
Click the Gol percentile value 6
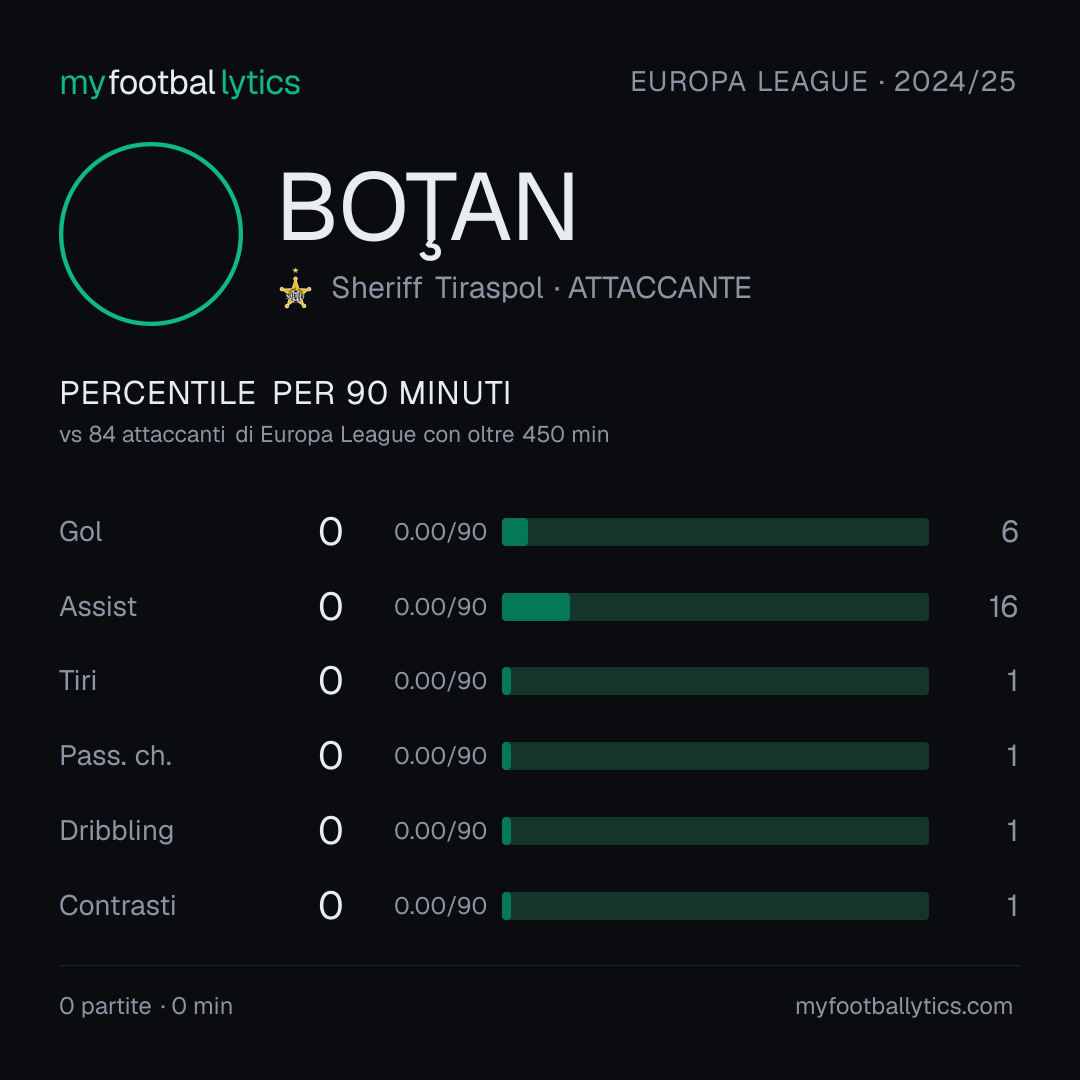coord(1009,532)
